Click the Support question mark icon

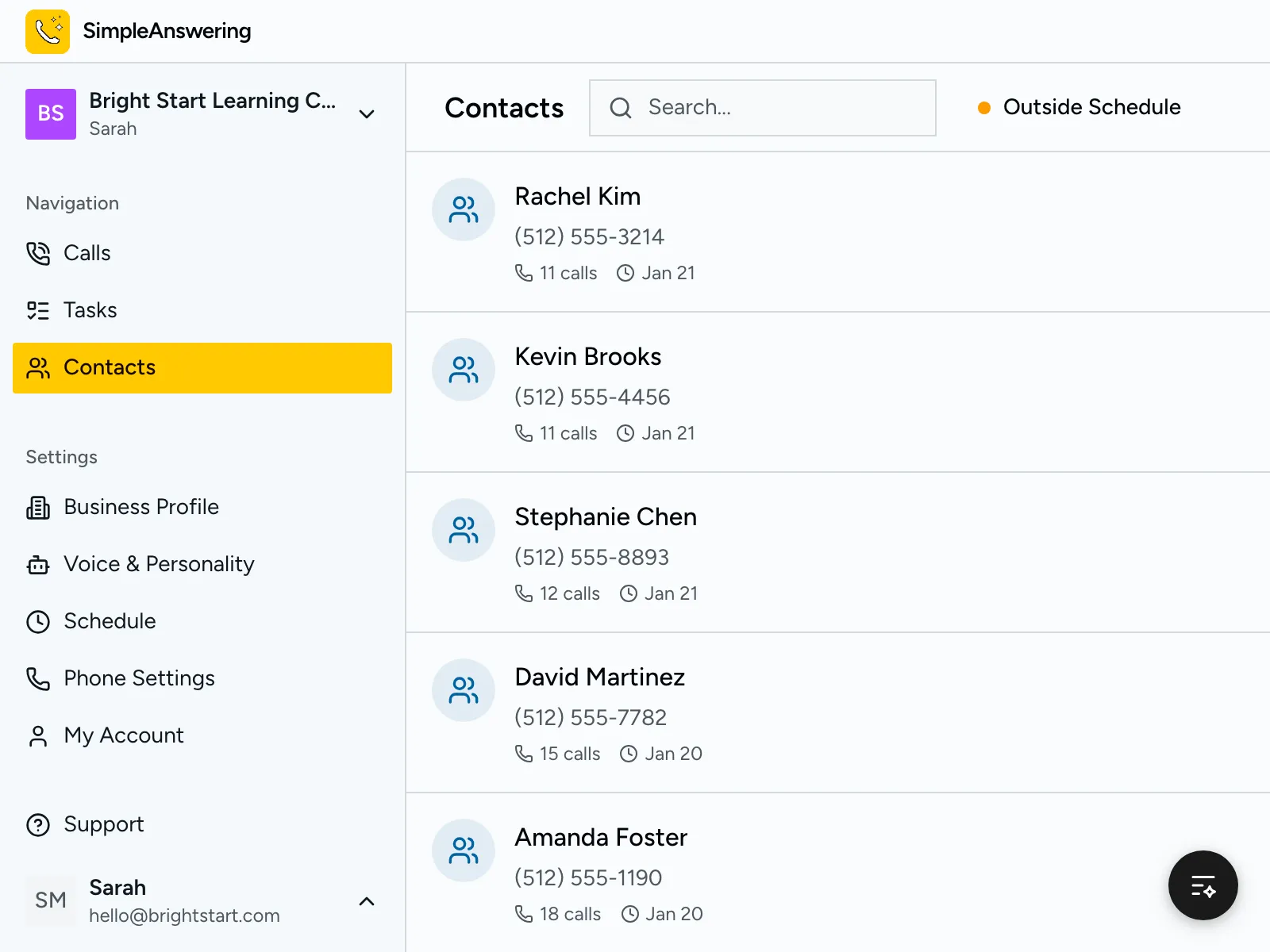coord(39,825)
